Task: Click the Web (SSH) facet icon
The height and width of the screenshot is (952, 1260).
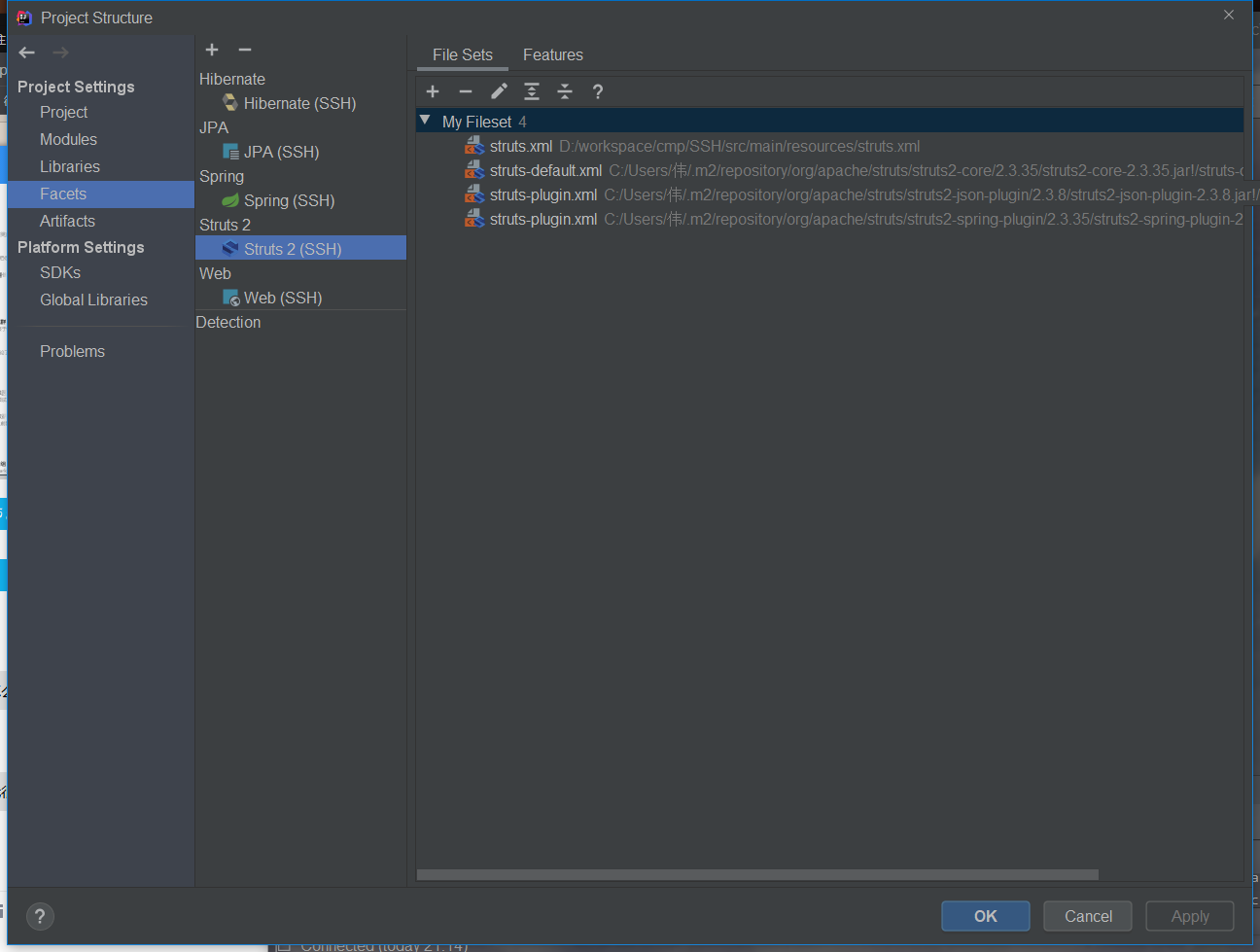Action: click(x=230, y=298)
